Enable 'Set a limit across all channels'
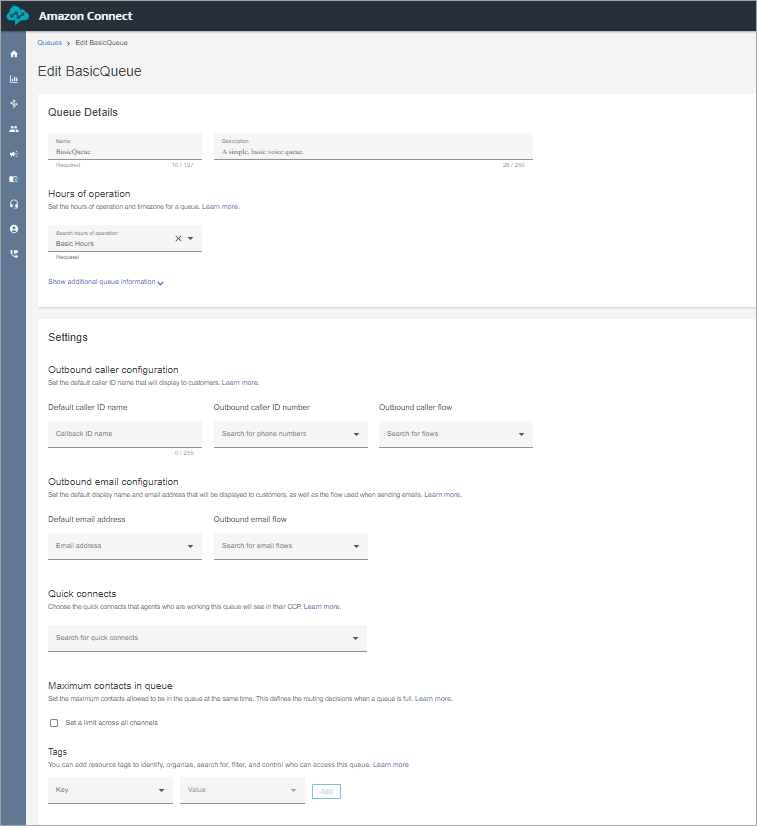Viewport: 757px width, 826px height. (x=54, y=723)
